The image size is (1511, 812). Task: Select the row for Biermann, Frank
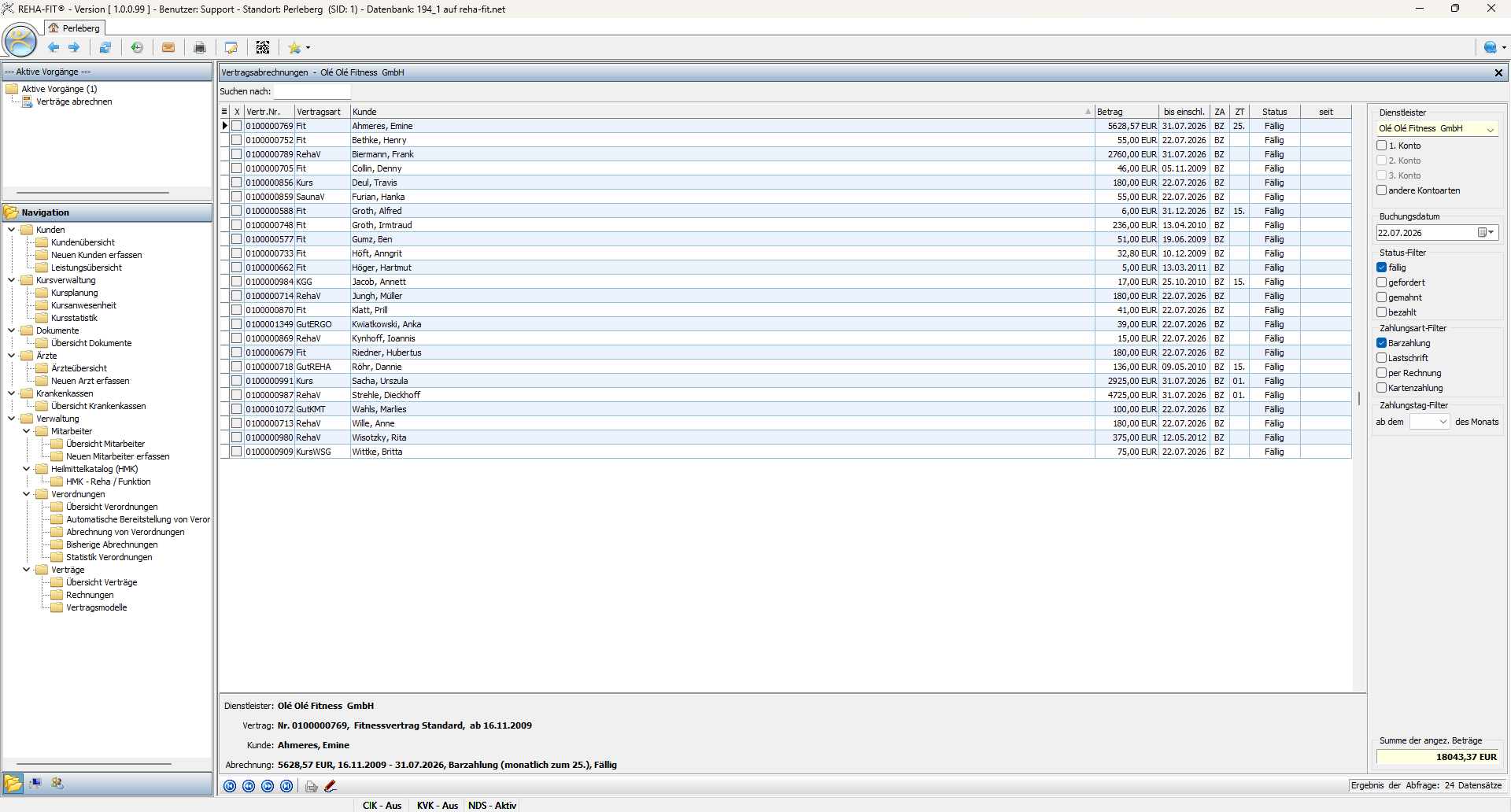click(x=785, y=154)
